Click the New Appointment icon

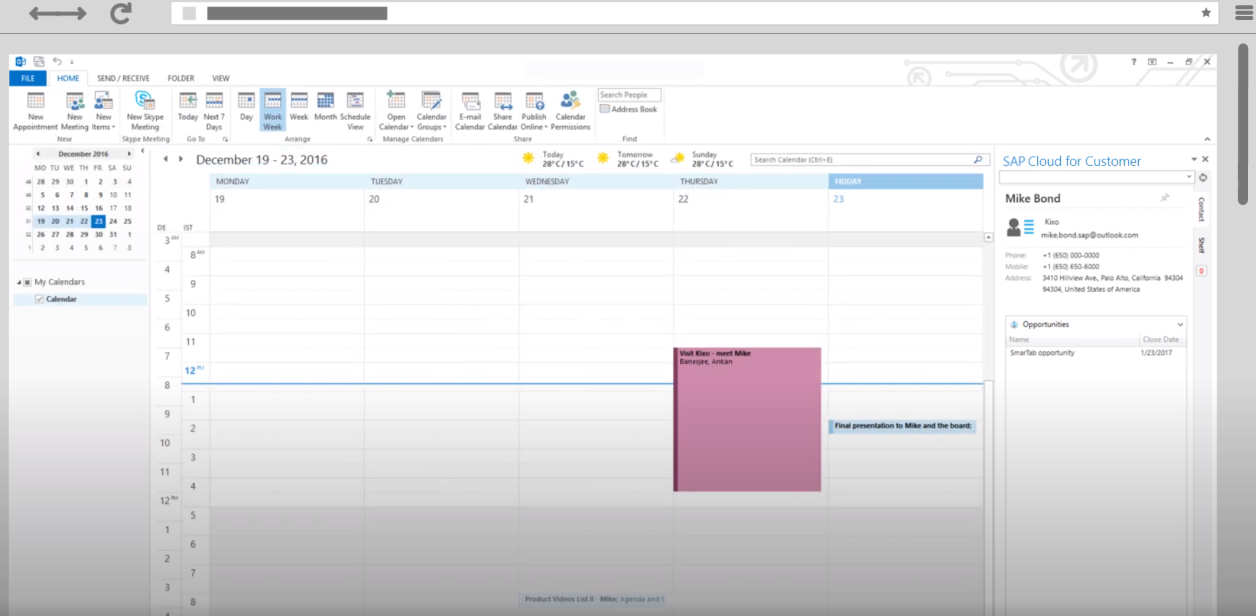tap(35, 110)
